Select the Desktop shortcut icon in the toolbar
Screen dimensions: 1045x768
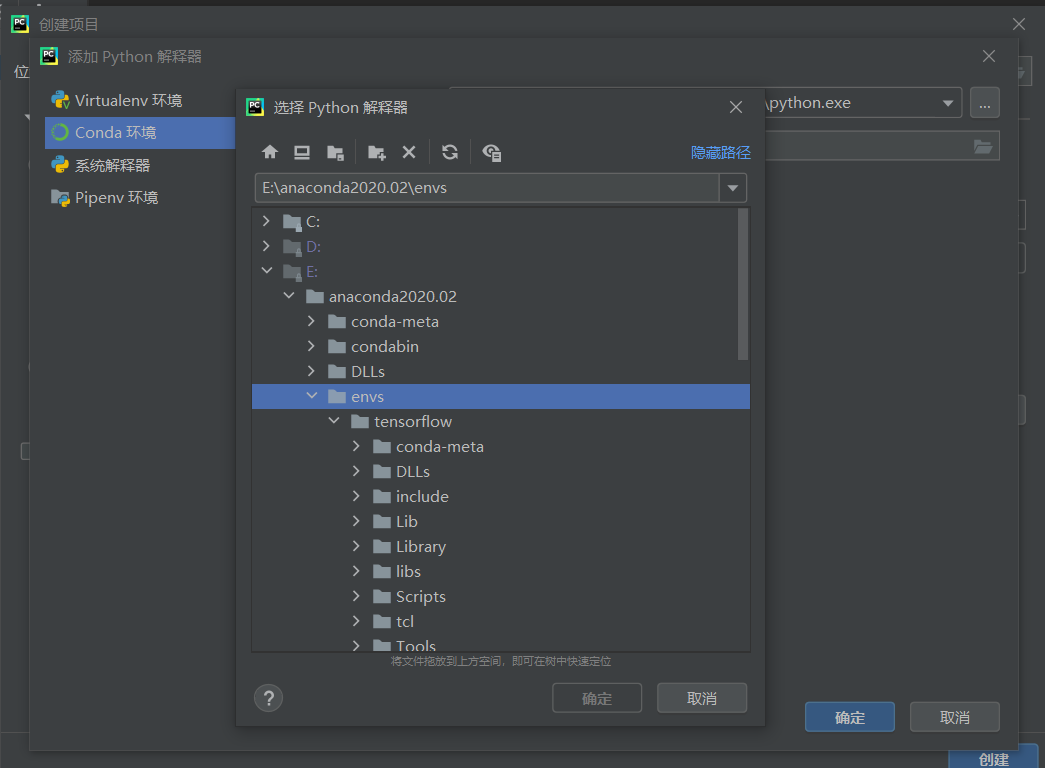pyautogui.click(x=302, y=152)
